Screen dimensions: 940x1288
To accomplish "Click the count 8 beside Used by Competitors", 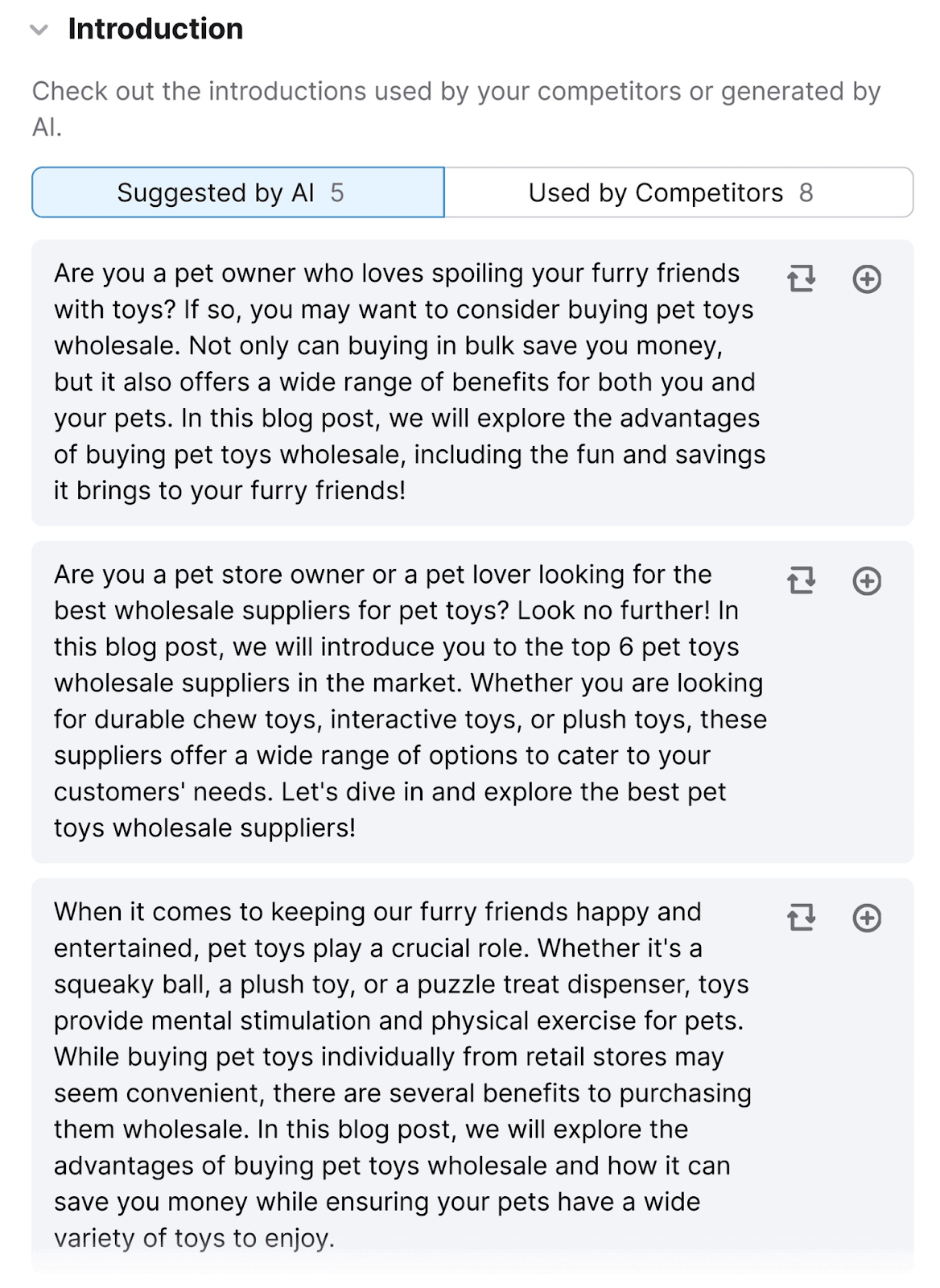I will point(806,193).
